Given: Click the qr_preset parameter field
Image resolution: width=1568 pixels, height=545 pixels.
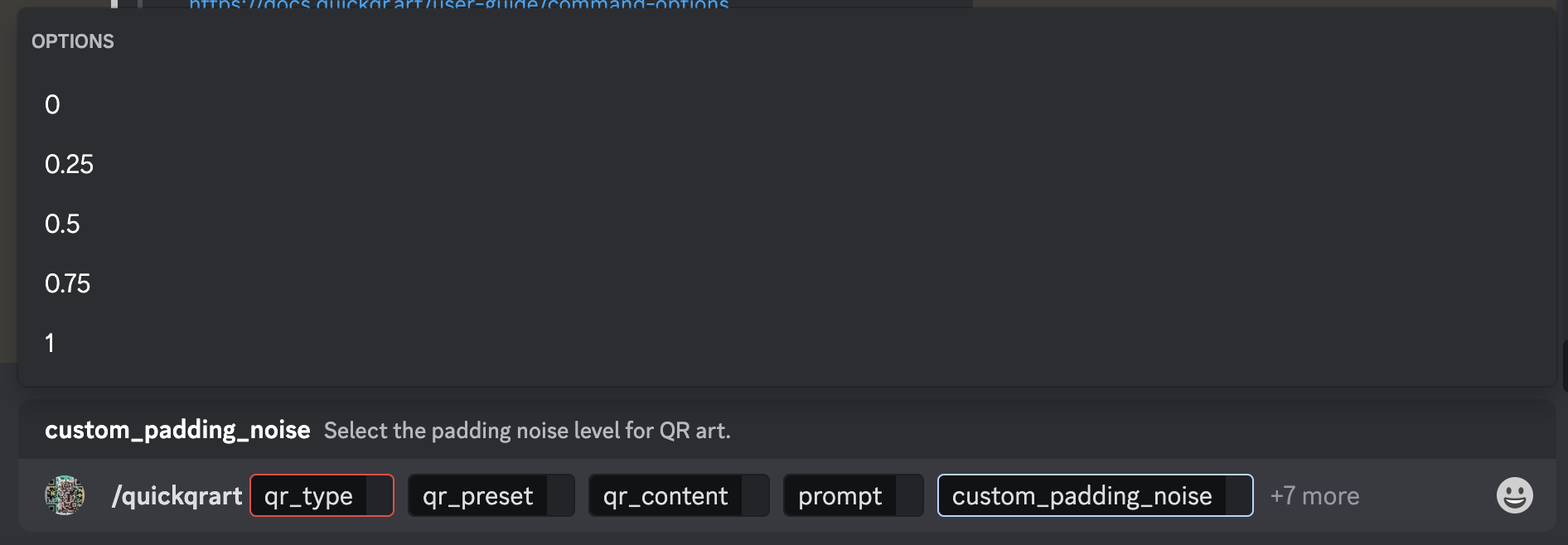Looking at the screenshot, I should click(x=477, y=495).
